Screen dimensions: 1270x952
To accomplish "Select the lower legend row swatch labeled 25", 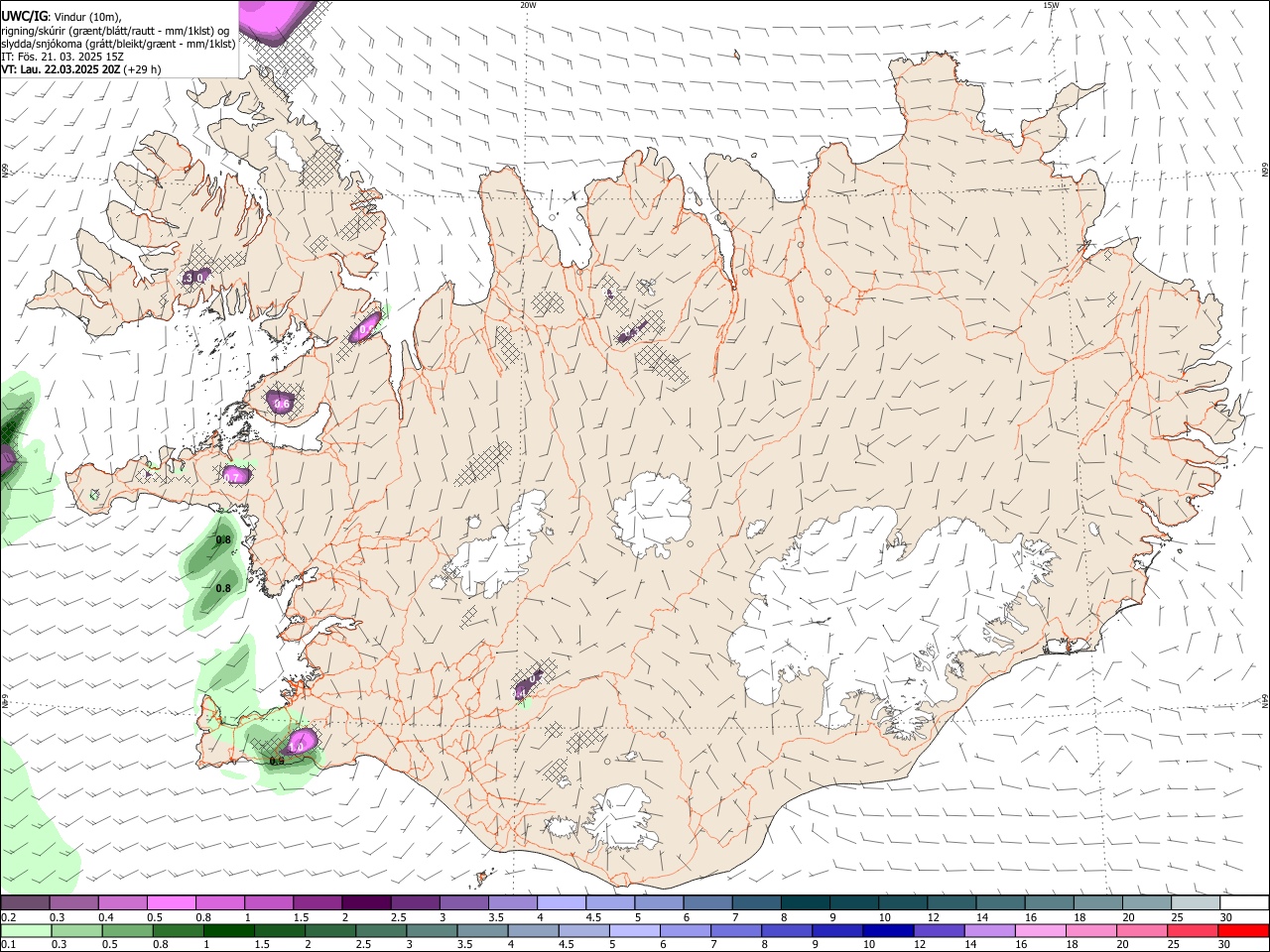I will 1192,931.
